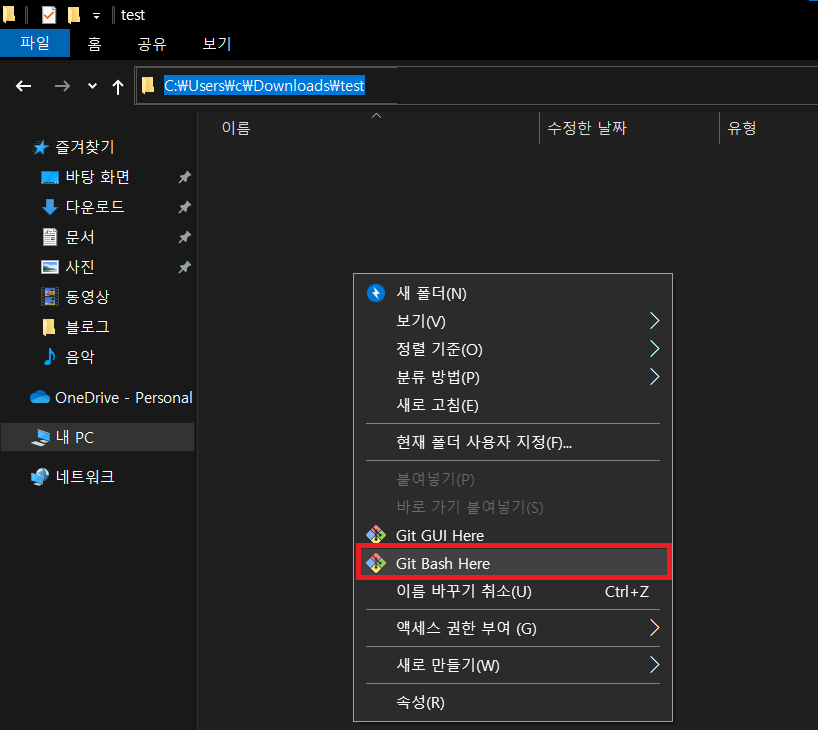Click the Git icon beside Git Bash Here
Image resolution: width=818 pixels, height=730 pixels.
point(376,563)
